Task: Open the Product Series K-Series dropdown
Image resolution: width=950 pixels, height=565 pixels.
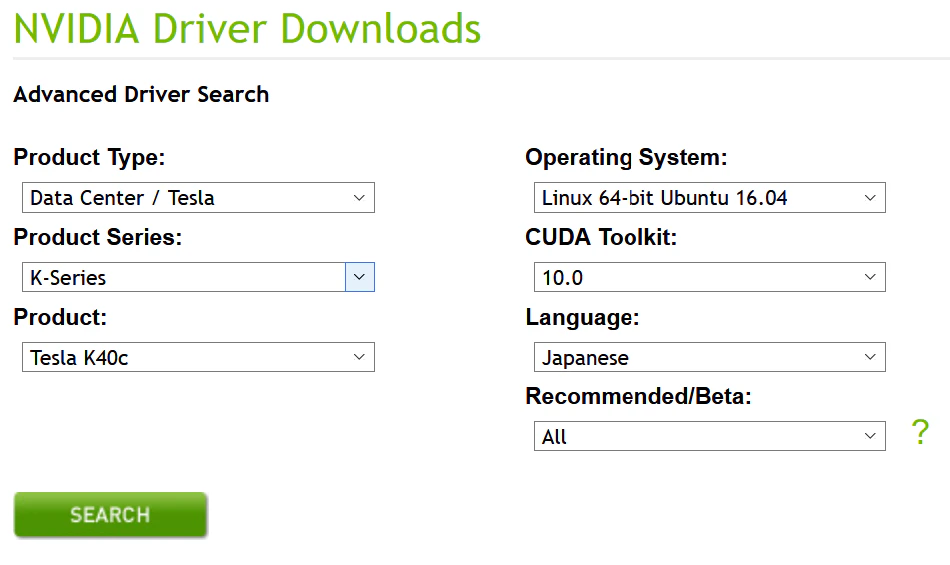Action: pyautogui.click(x=198, y=277)
